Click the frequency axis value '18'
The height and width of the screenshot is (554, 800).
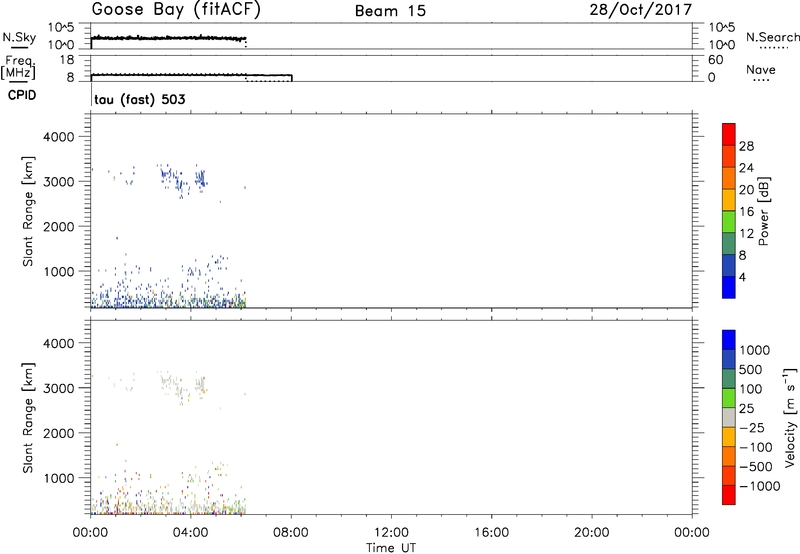tap(66, 60)
